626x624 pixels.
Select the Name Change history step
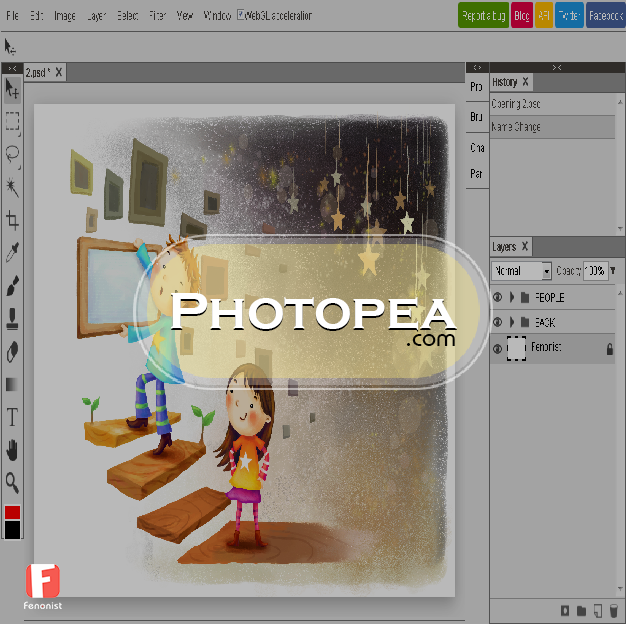coord(553,127)
